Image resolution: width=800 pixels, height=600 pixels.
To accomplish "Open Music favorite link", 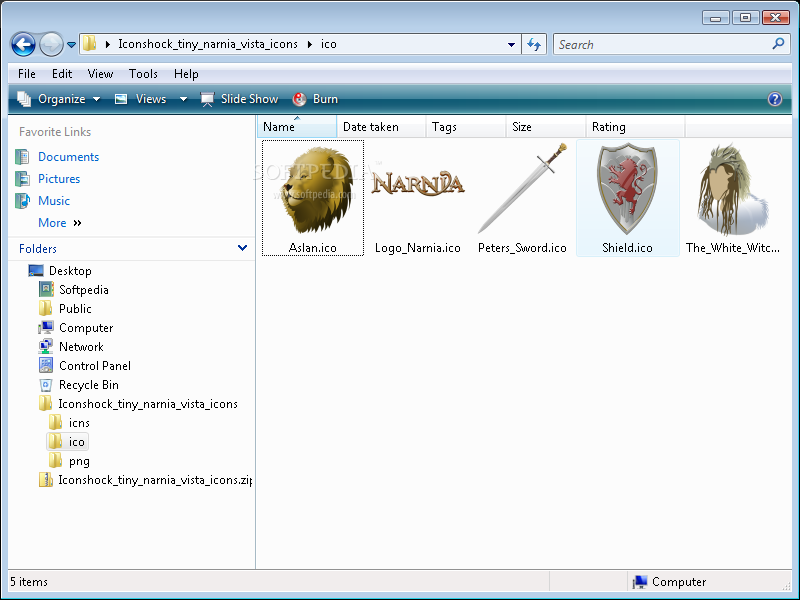I will pos(54,201).
